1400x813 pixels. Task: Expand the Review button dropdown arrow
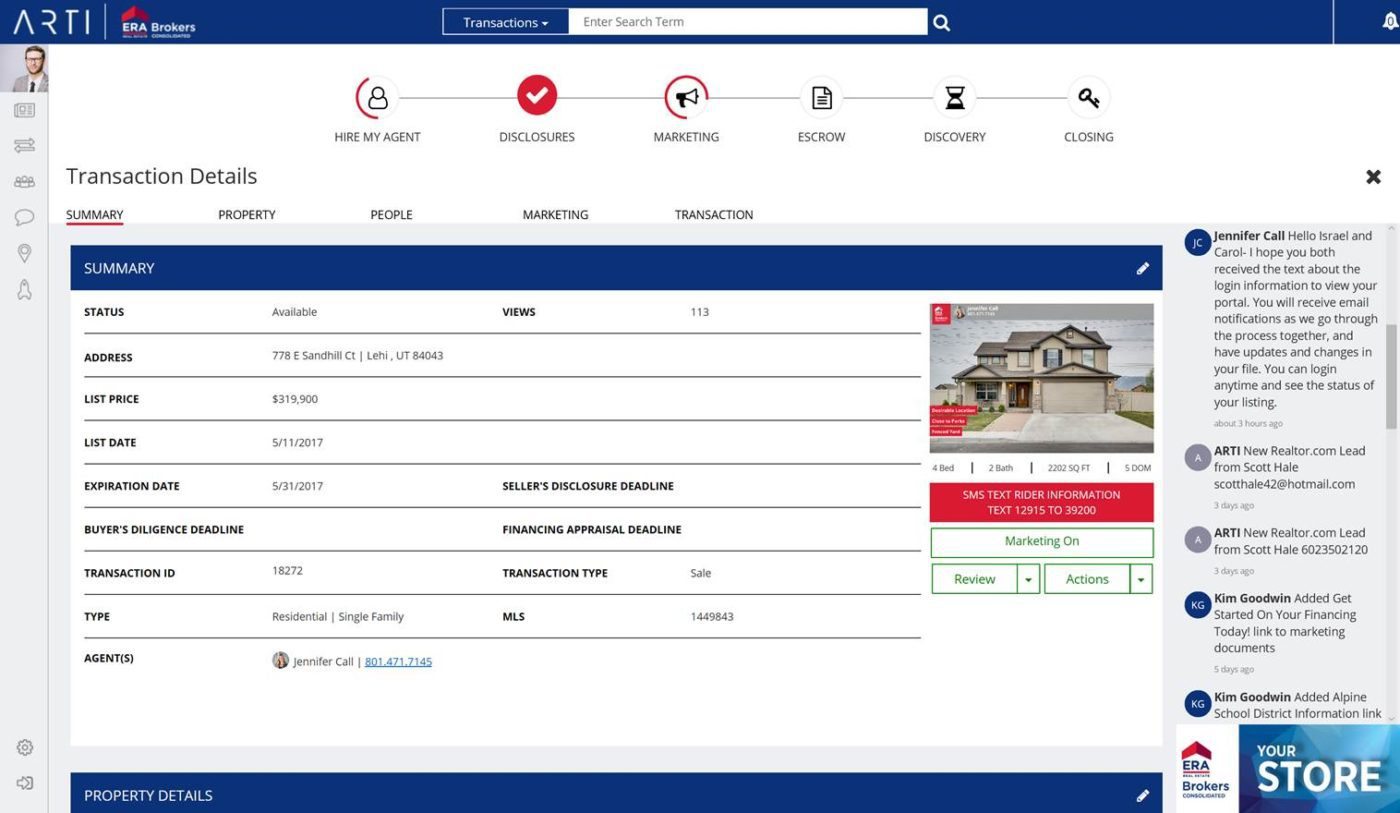[x=1028, y=578]
